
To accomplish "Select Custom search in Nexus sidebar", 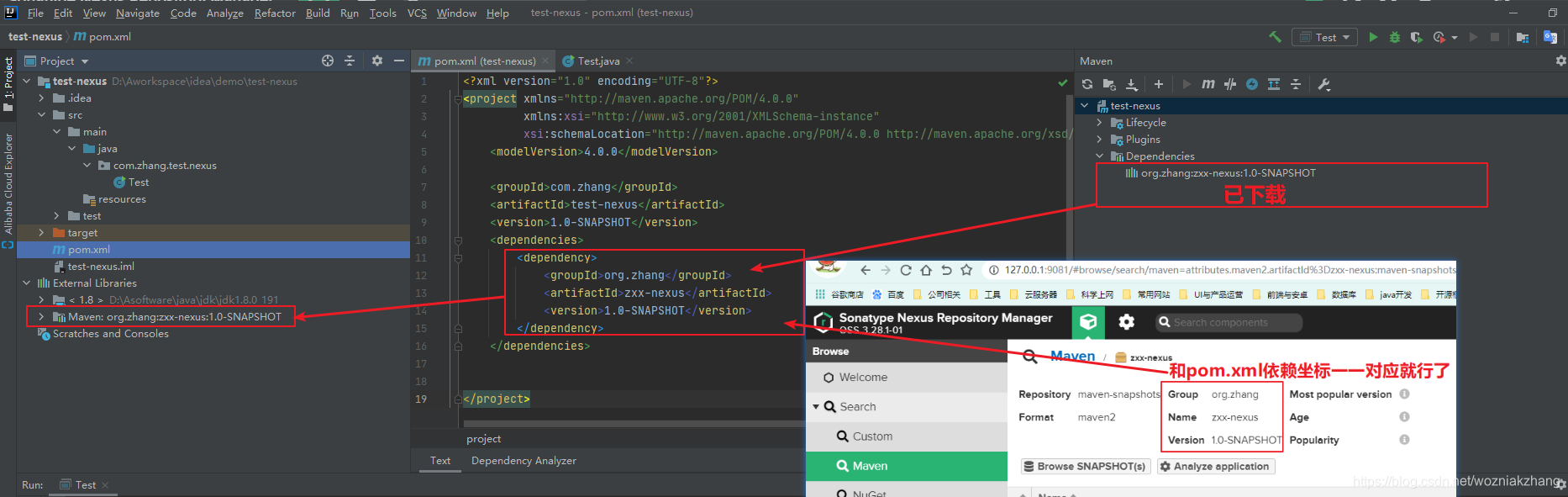I will 906,436.
